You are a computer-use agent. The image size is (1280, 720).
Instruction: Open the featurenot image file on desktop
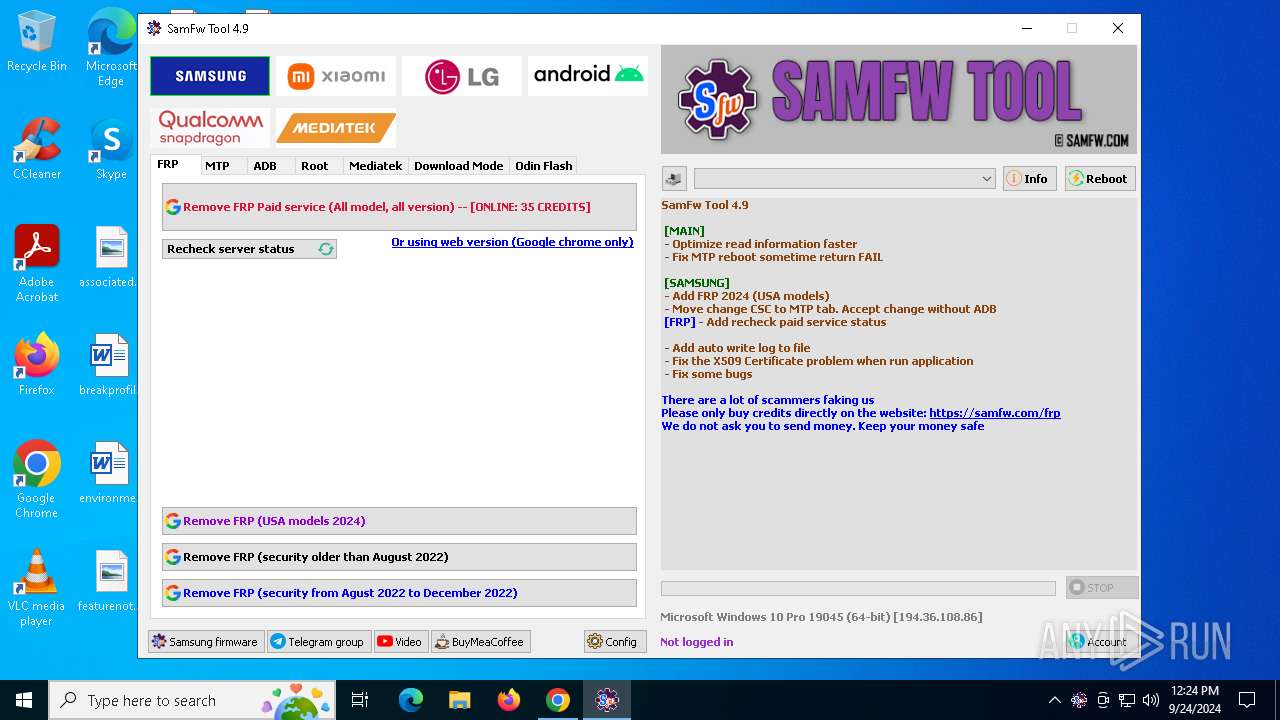pos(108,582)
